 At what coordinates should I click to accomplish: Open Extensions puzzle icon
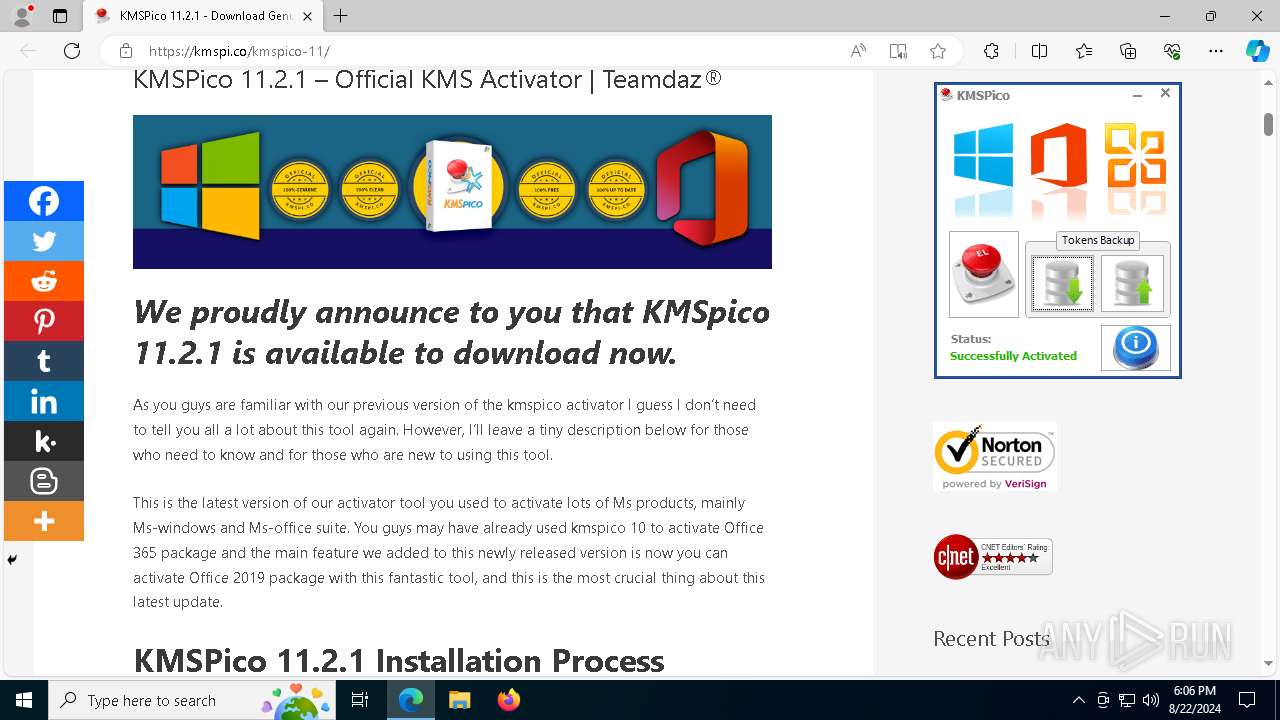coord(991,51)
